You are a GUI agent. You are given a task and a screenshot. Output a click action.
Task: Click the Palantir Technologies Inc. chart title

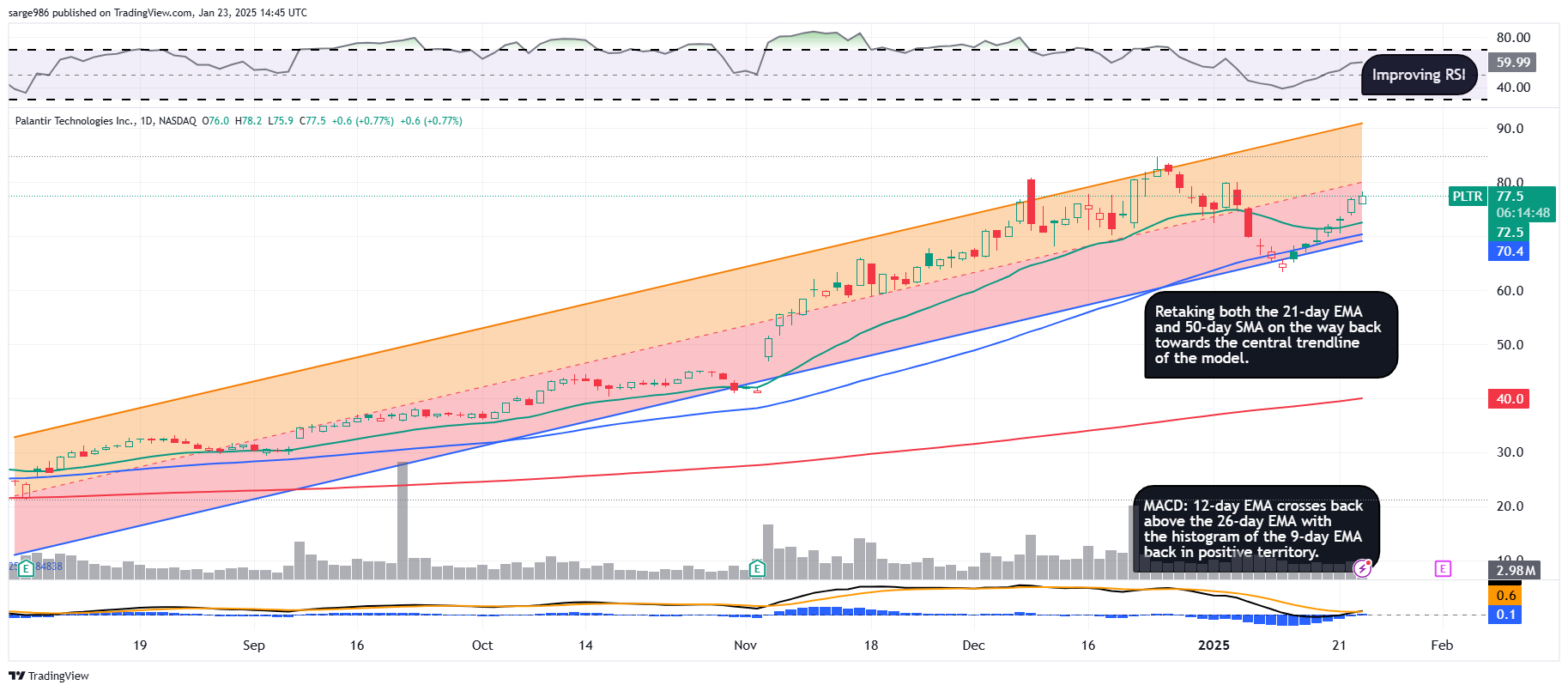point(76,121)
